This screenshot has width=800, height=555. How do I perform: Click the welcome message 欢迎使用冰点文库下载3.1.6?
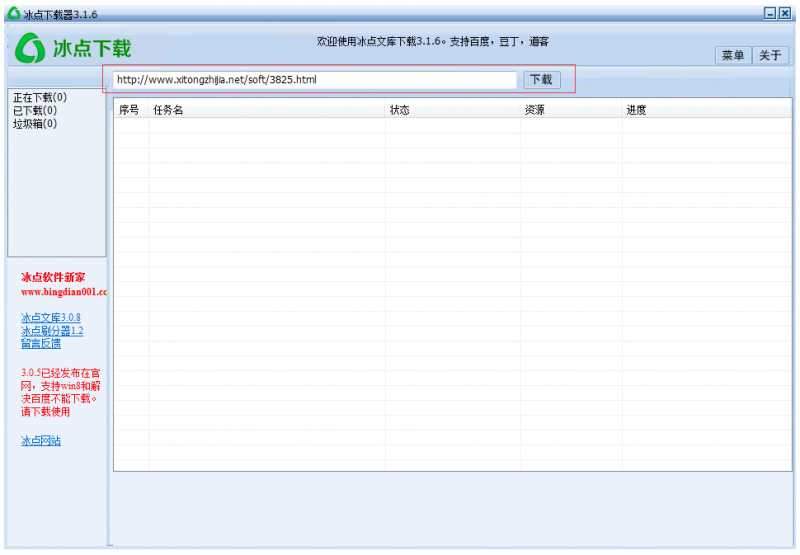pos(433,41)
